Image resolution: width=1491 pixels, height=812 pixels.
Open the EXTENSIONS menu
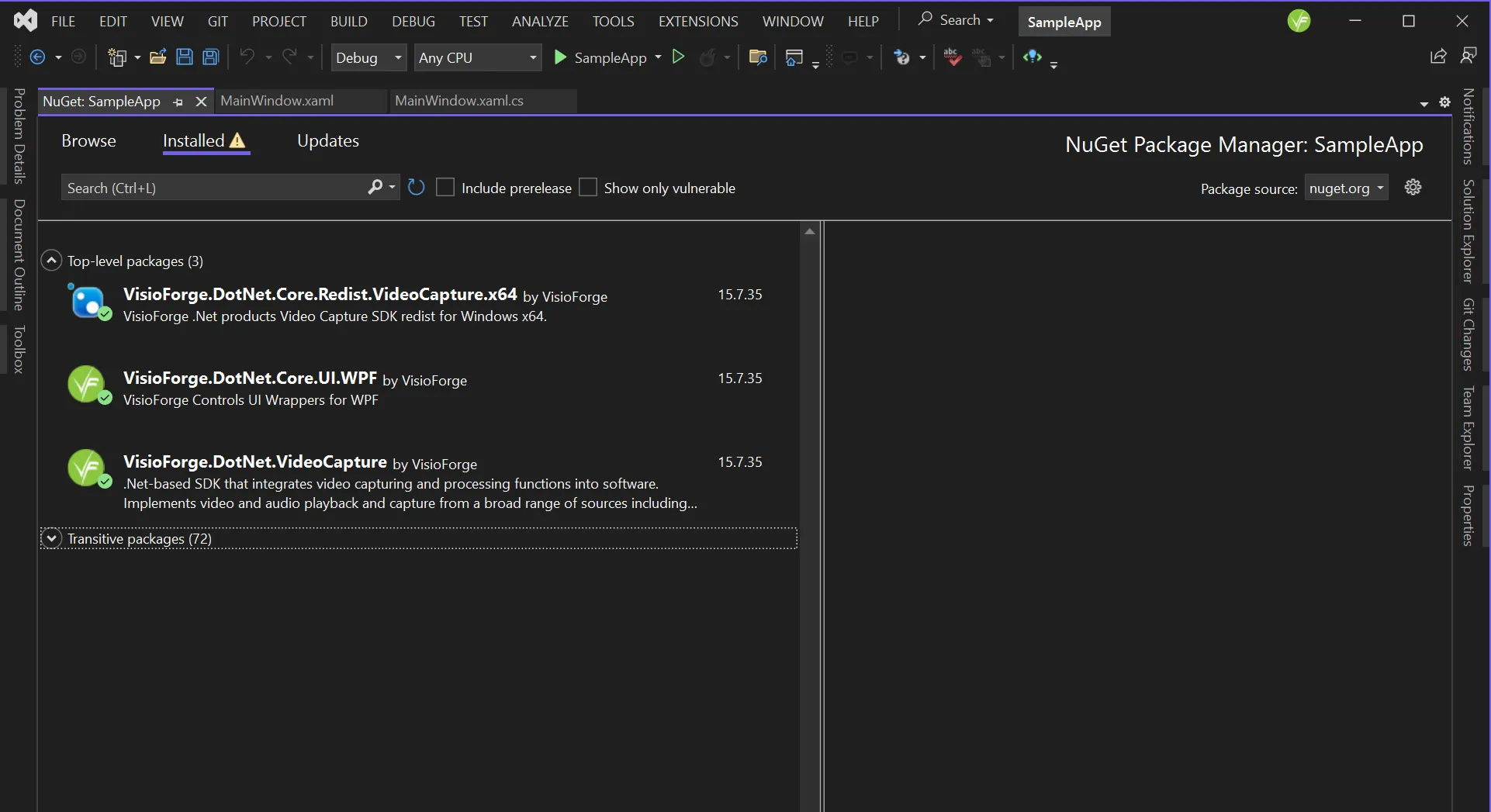[x=697, y=21]
